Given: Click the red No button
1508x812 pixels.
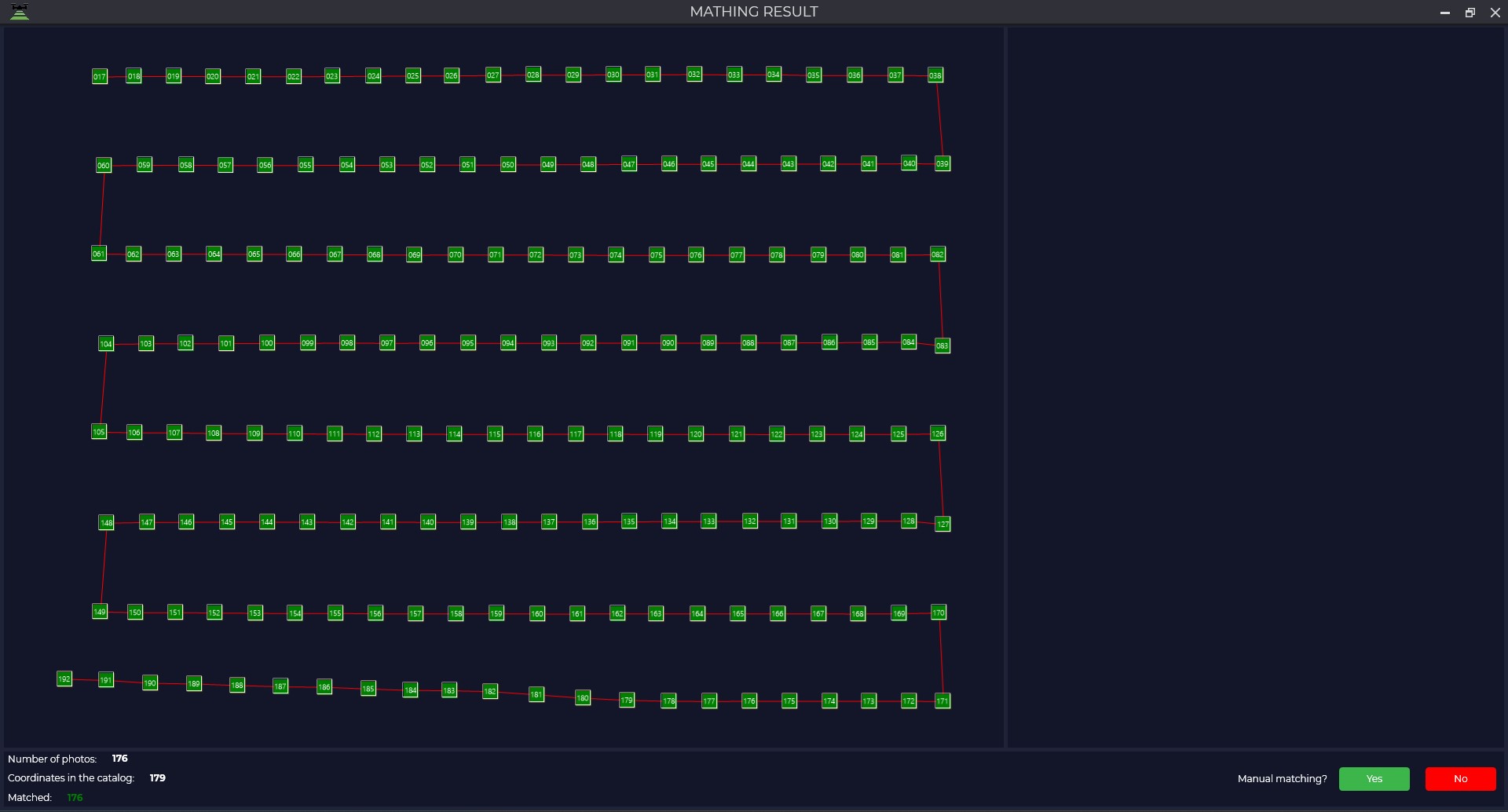Looking at the screenshot, I should pos(1460,779).
